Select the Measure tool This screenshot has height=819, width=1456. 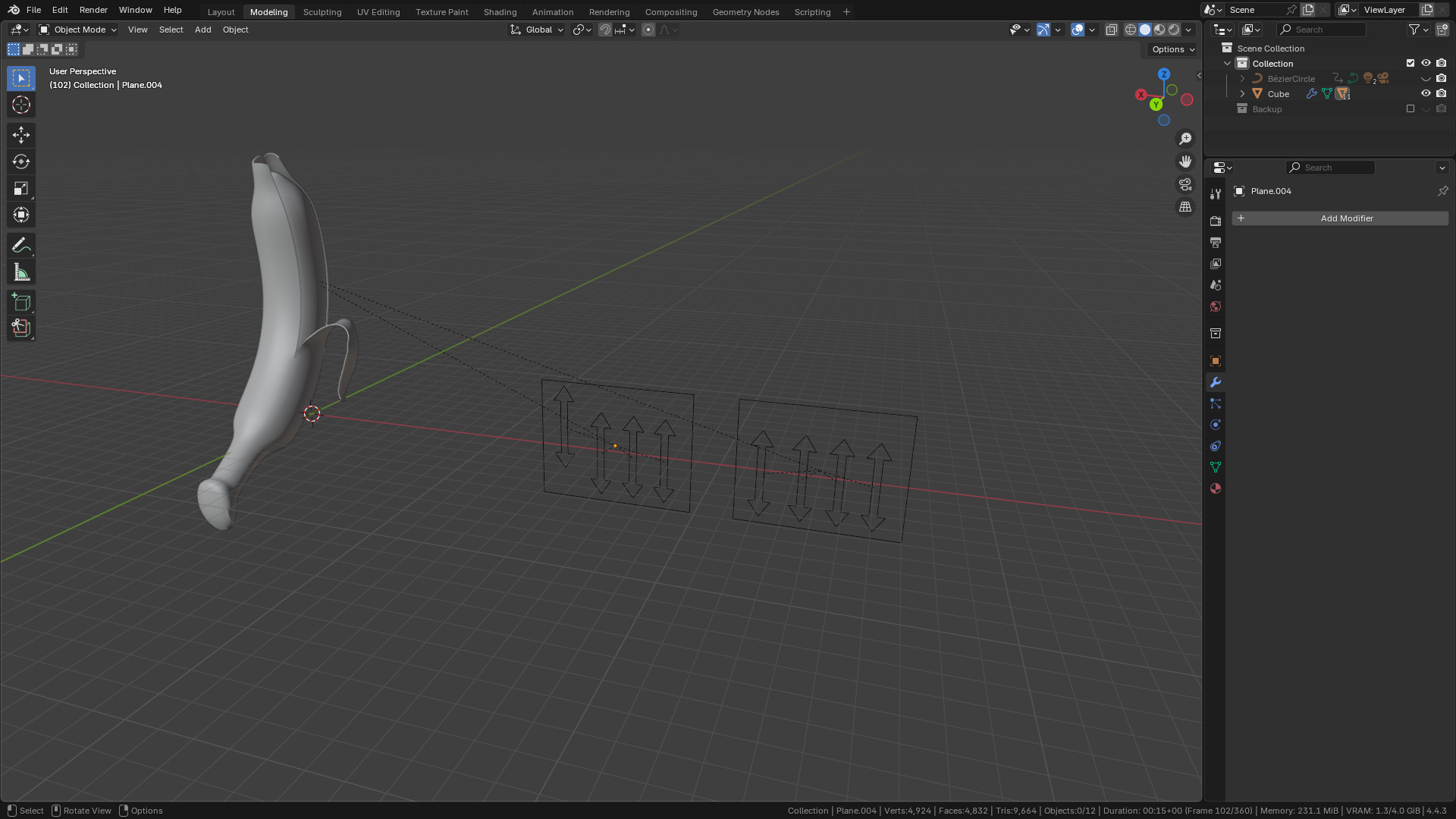pos(21,272)
